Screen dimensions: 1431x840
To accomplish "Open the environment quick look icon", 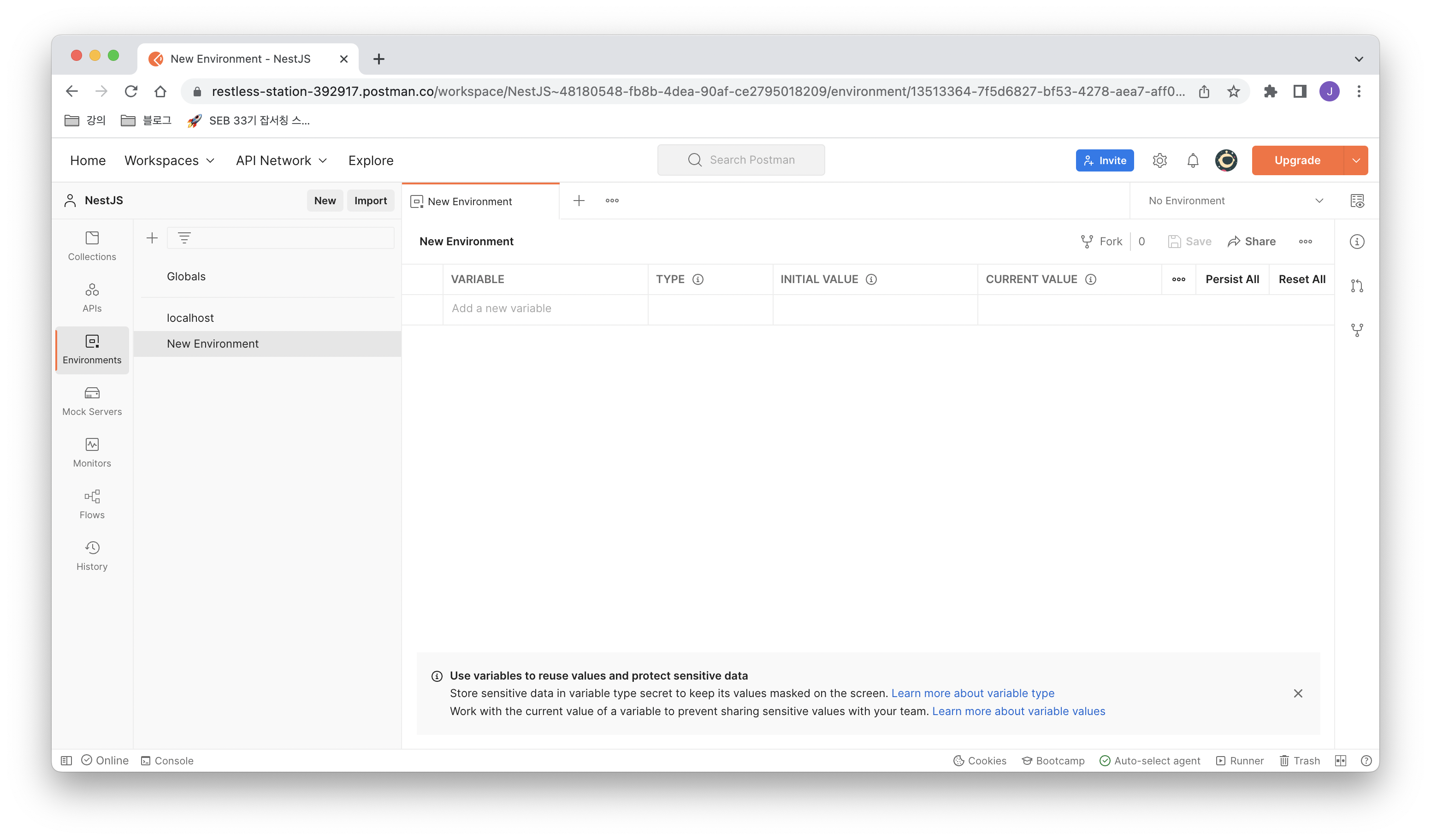I will click(1357, 201).
